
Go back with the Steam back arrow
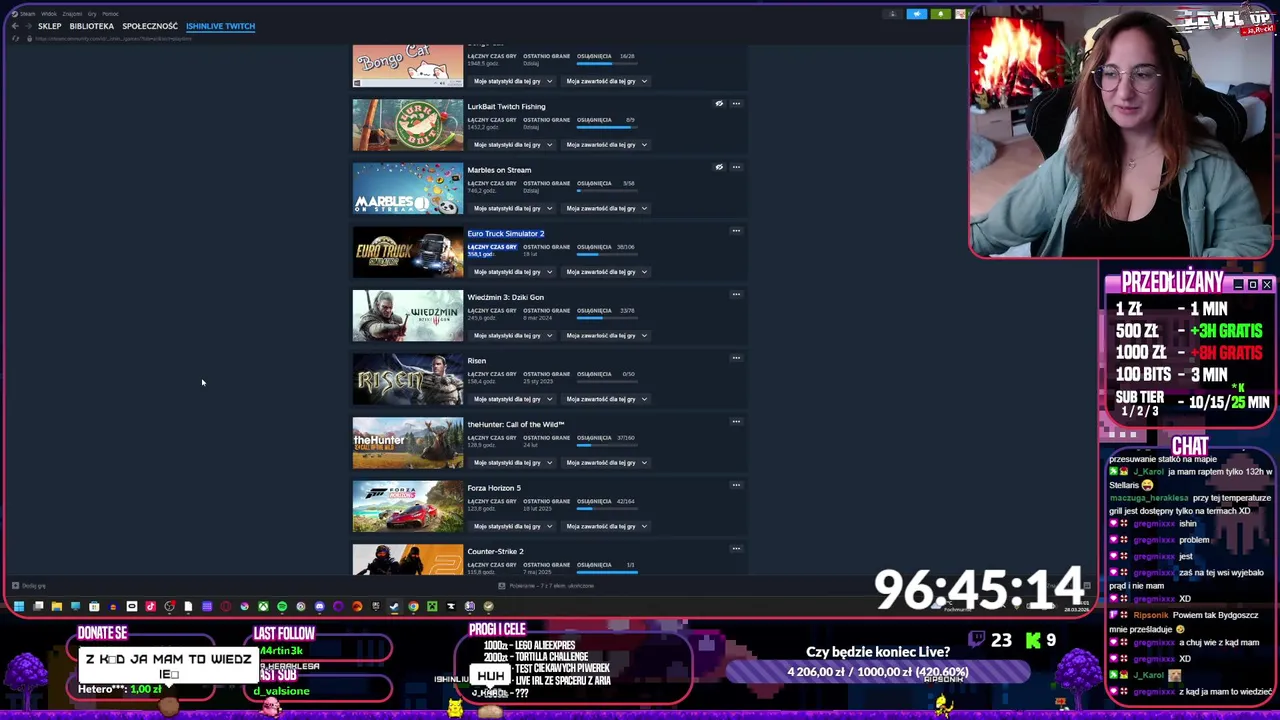(x=15, y=26)
